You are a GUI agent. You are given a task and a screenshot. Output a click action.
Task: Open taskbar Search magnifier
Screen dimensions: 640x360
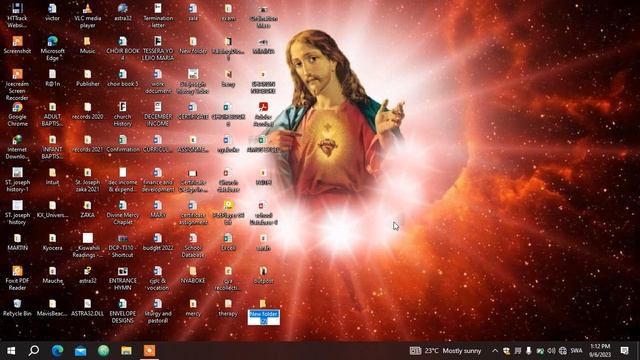click(x=34, y=351)
